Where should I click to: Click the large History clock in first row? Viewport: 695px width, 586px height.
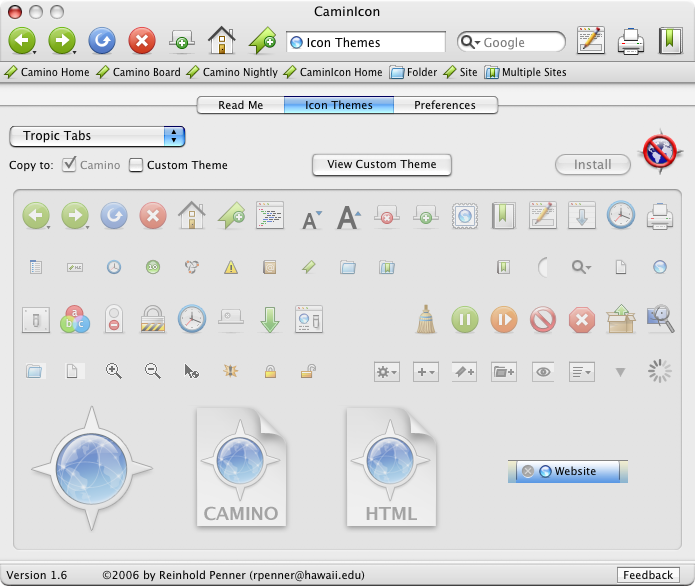[x=621, y=215]
